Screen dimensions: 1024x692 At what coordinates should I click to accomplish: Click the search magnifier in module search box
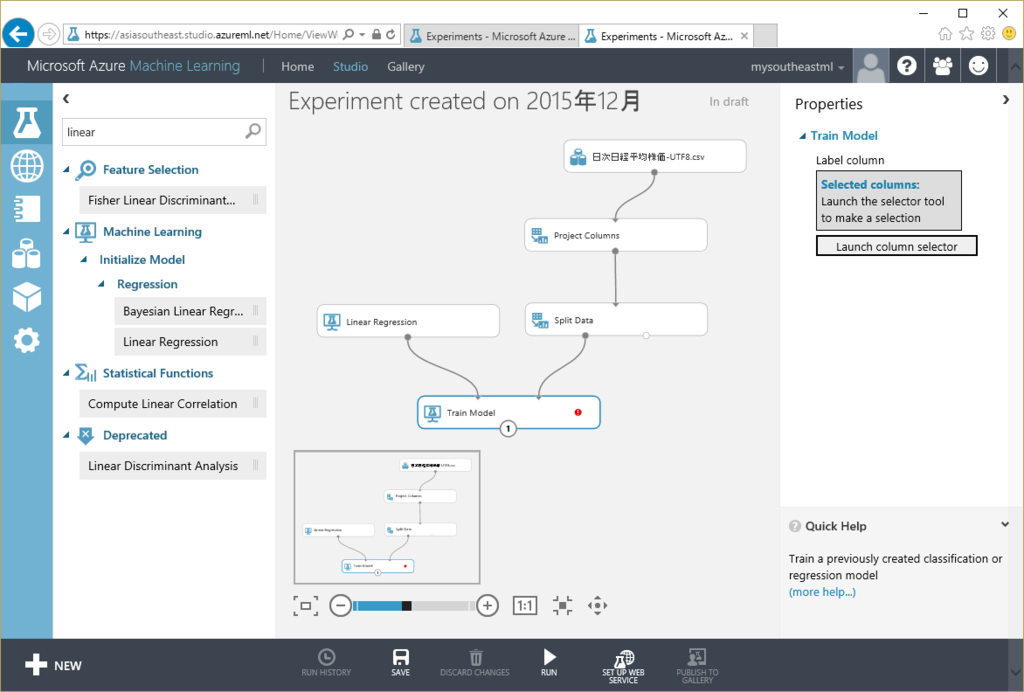(x=253, y=132)
